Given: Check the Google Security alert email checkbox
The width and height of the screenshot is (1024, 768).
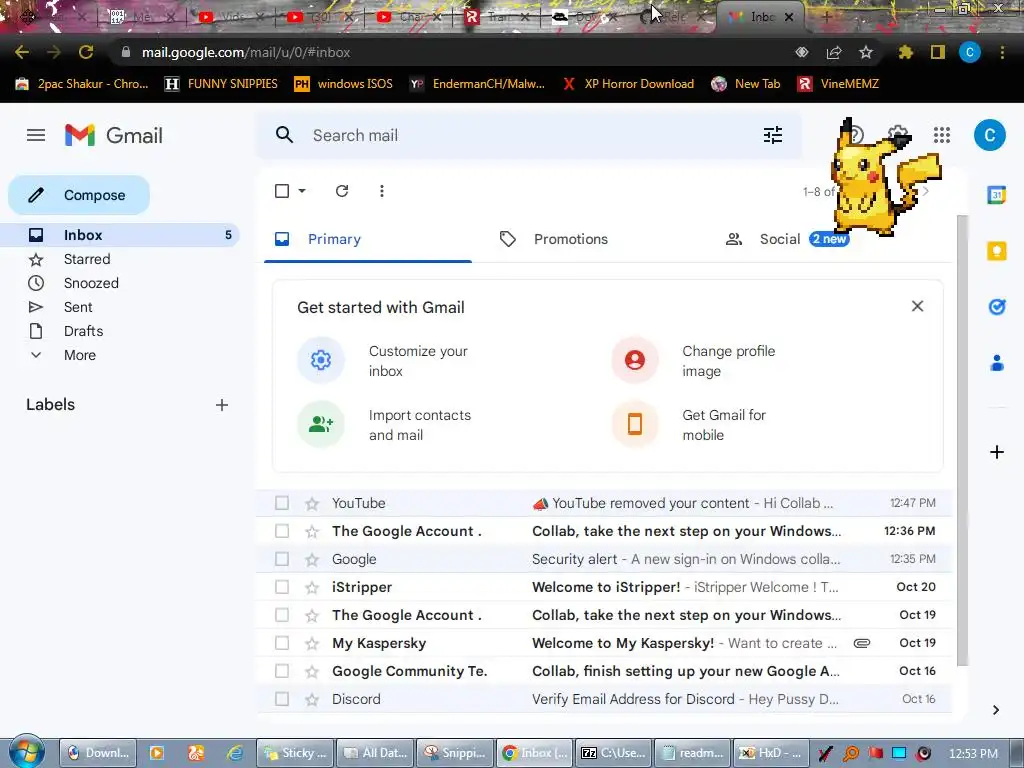Looking at the screenshot, I should tap(282, 559).
